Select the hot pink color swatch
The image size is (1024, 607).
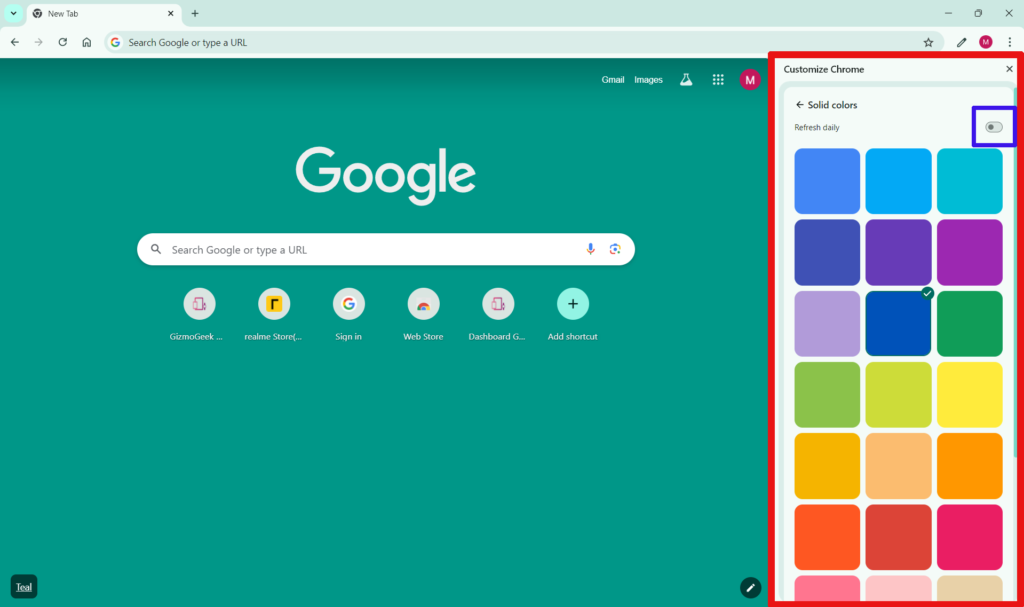click(969, 537)
